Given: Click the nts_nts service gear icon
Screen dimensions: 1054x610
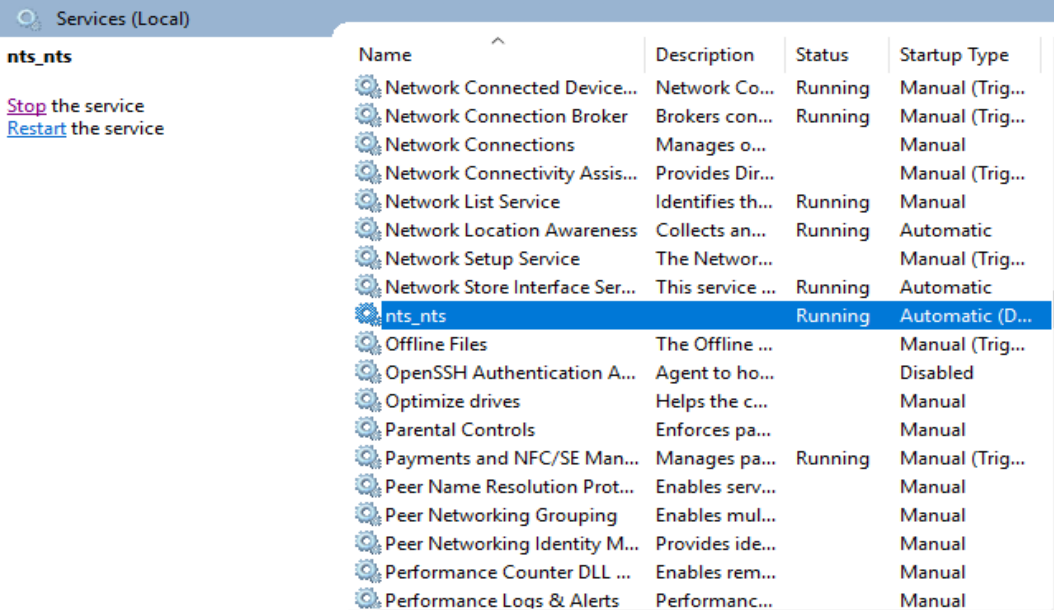Looking at the screenshot, I should click(x=368, y=316).
